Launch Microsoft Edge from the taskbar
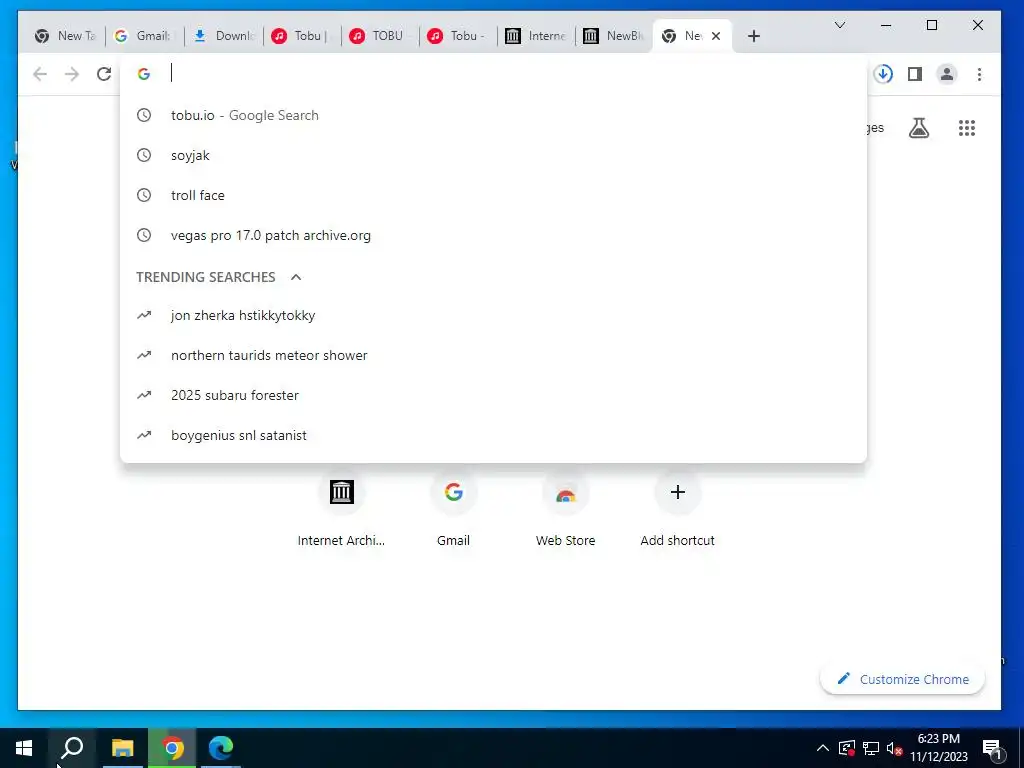Viewport: 1024px width, 768px height. click(x=221, y=748)
